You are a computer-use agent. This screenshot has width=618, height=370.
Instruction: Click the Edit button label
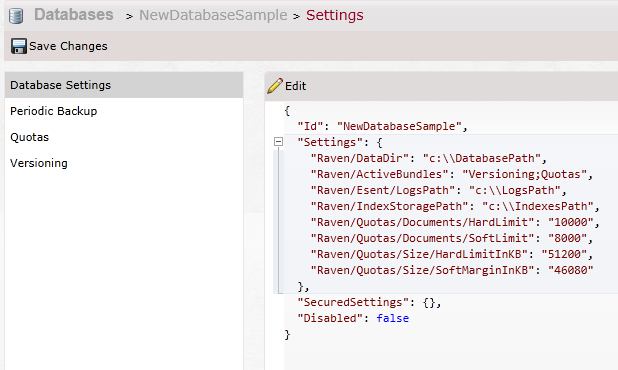(x=296, y=86)
